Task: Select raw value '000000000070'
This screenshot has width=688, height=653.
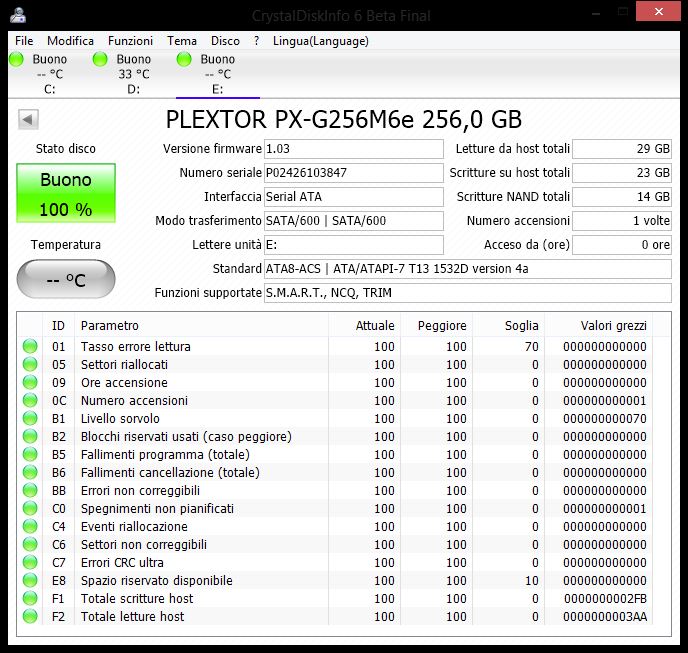Action: pyautogui.click(x=605, y=418)
